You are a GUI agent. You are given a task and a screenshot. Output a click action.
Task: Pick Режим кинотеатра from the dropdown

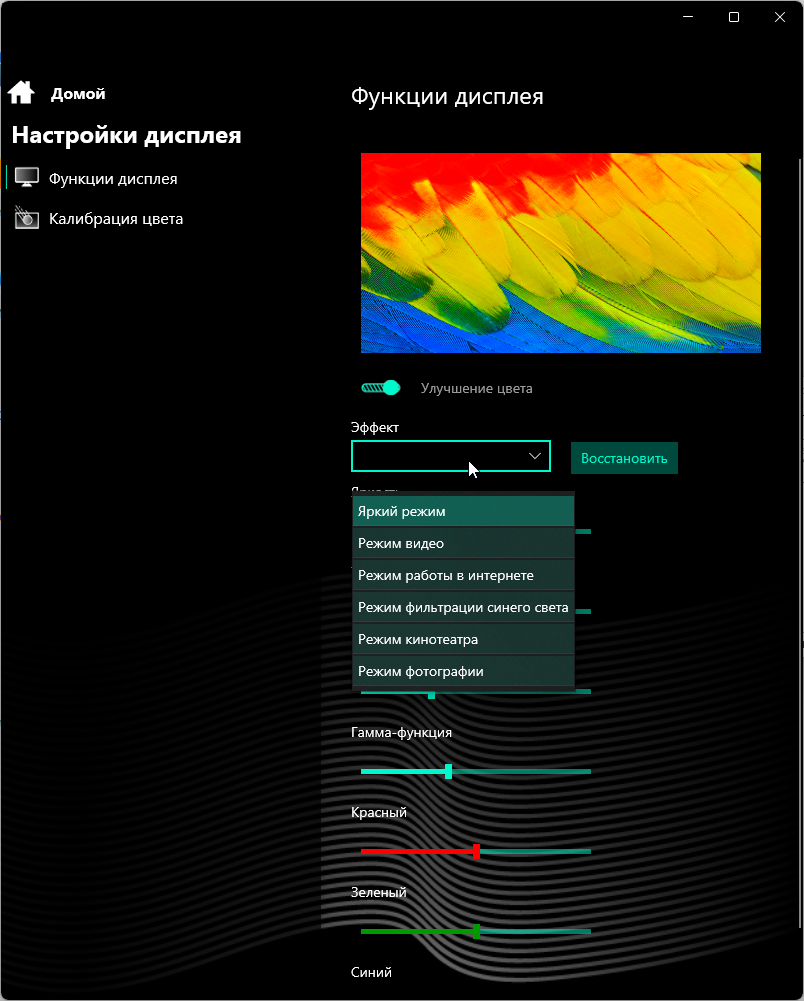[463, 639]
